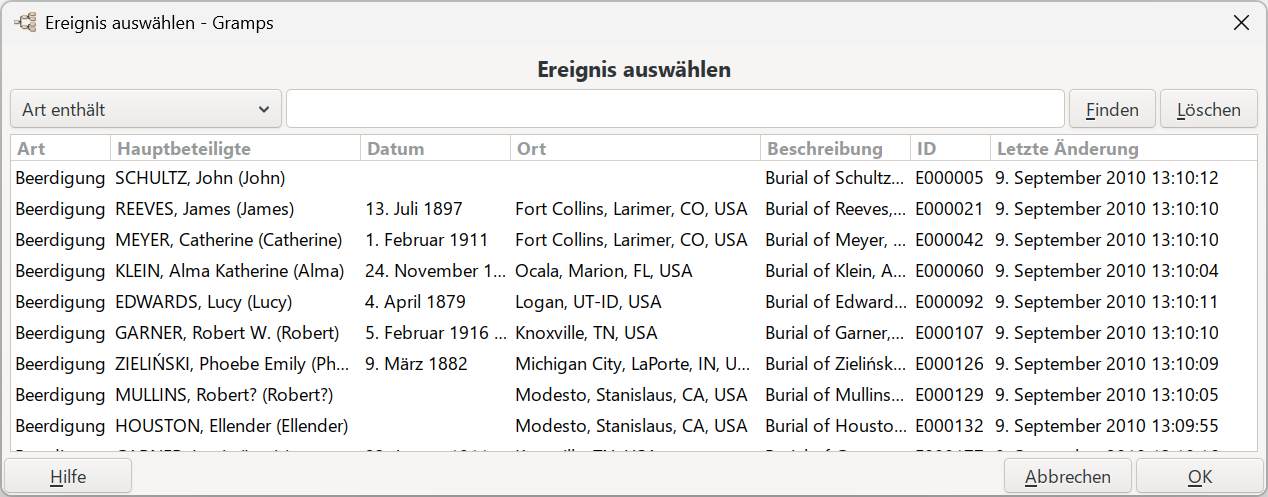This screenshot has height=497, width=1268.
Task: Click date 13. Juli 1897
Action: 414,209
